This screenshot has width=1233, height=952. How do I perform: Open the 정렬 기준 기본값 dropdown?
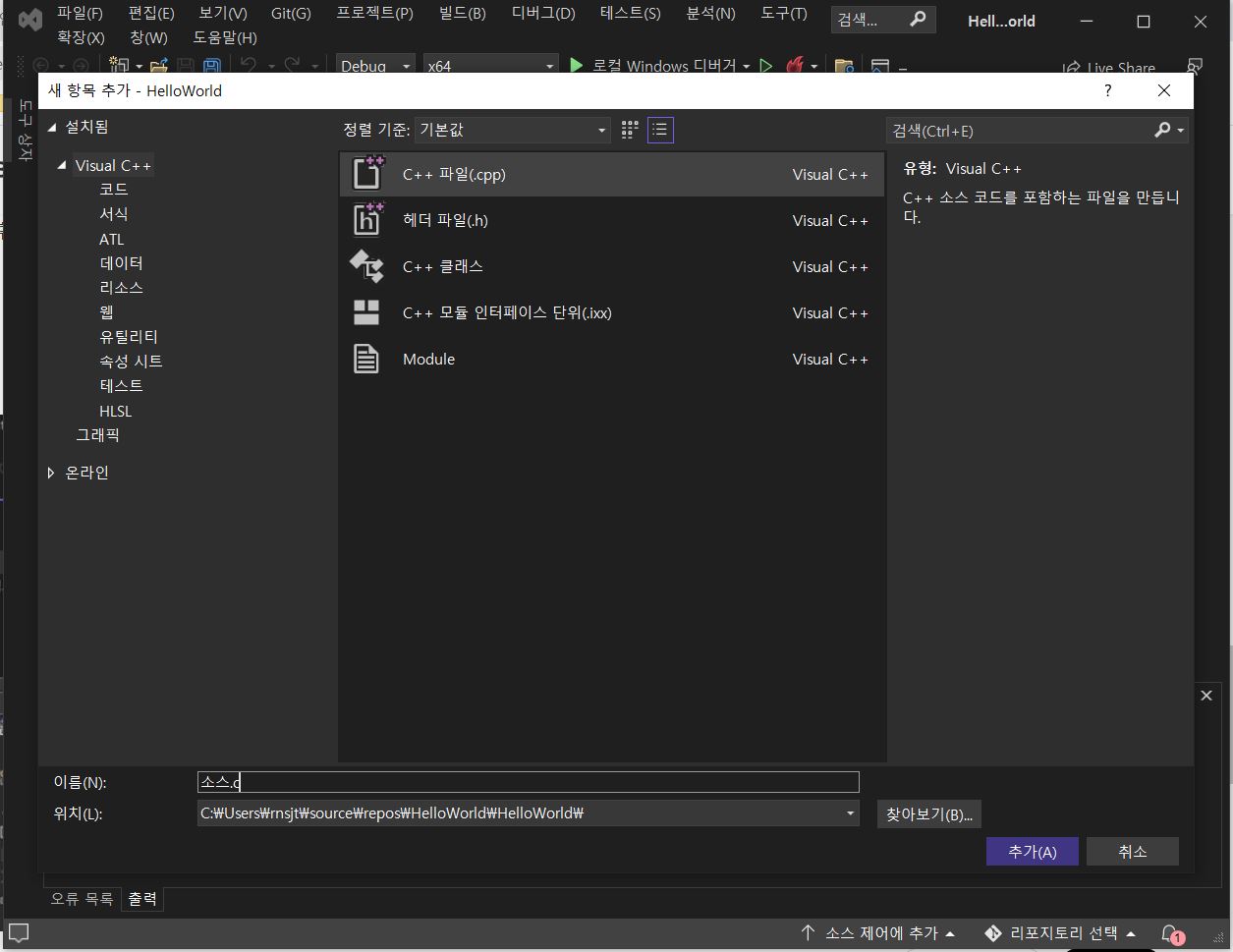513,130
